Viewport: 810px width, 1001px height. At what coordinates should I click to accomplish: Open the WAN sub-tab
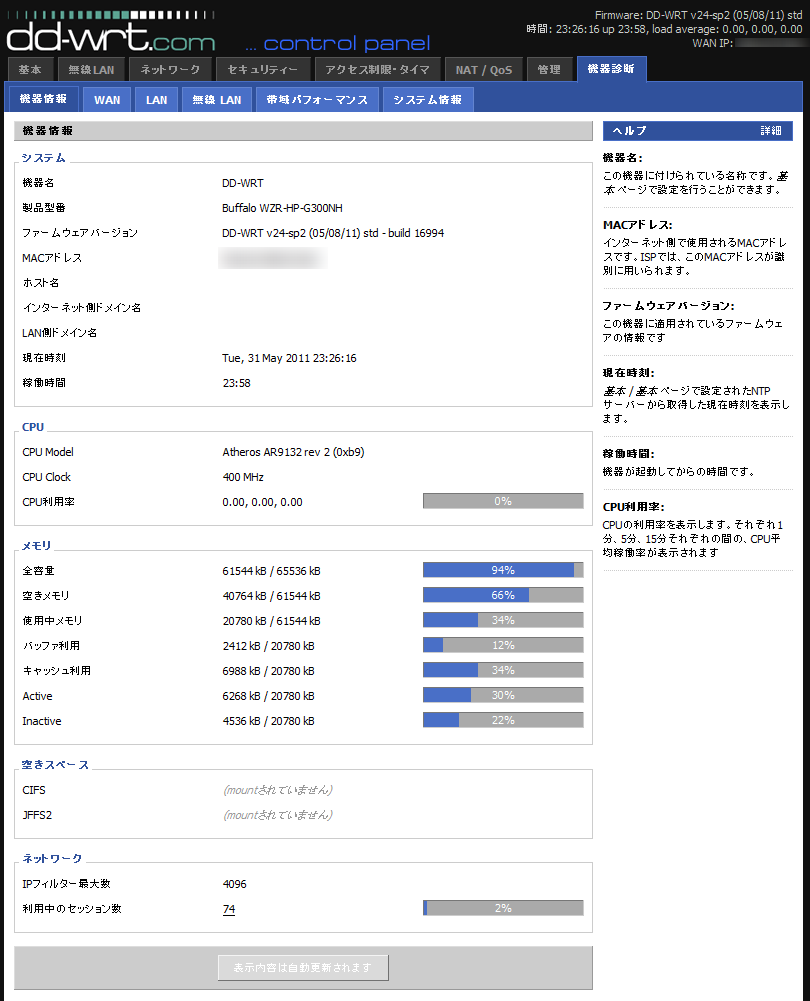point(107,100)
